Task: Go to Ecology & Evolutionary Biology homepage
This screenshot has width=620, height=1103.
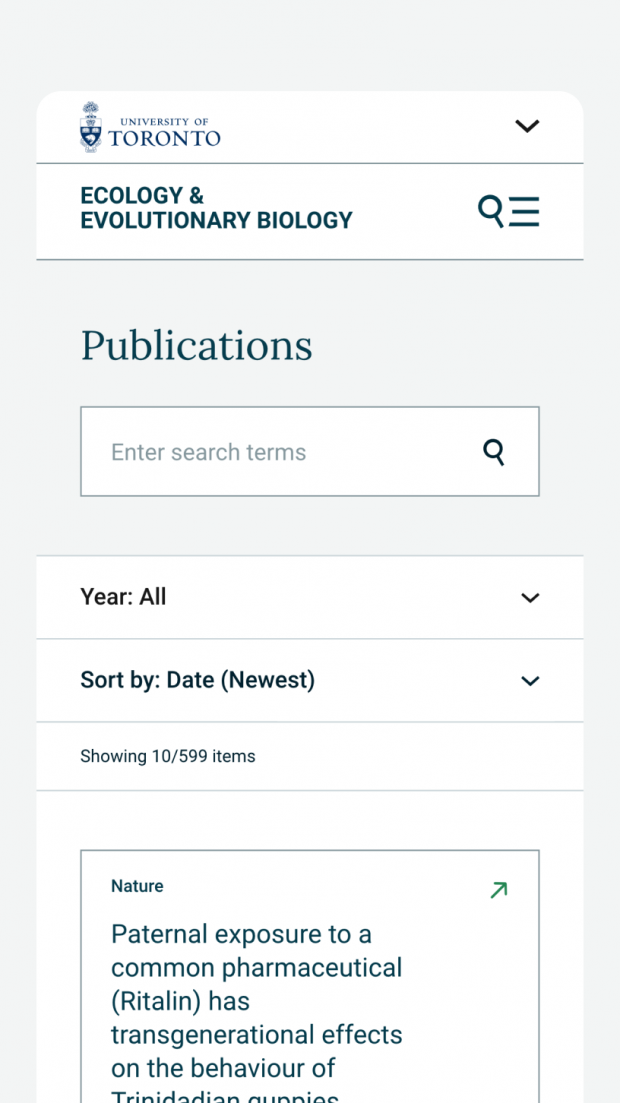Action: 216,208
